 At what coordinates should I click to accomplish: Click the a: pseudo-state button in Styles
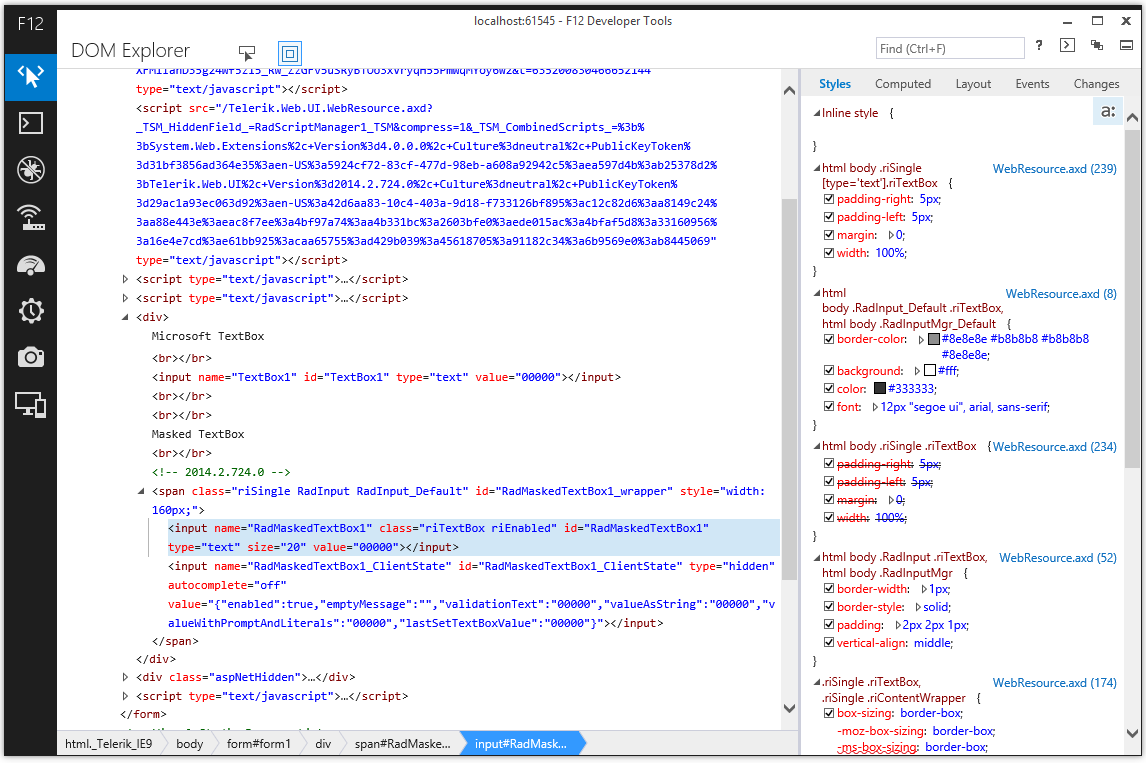click(x=1108, y=112)
